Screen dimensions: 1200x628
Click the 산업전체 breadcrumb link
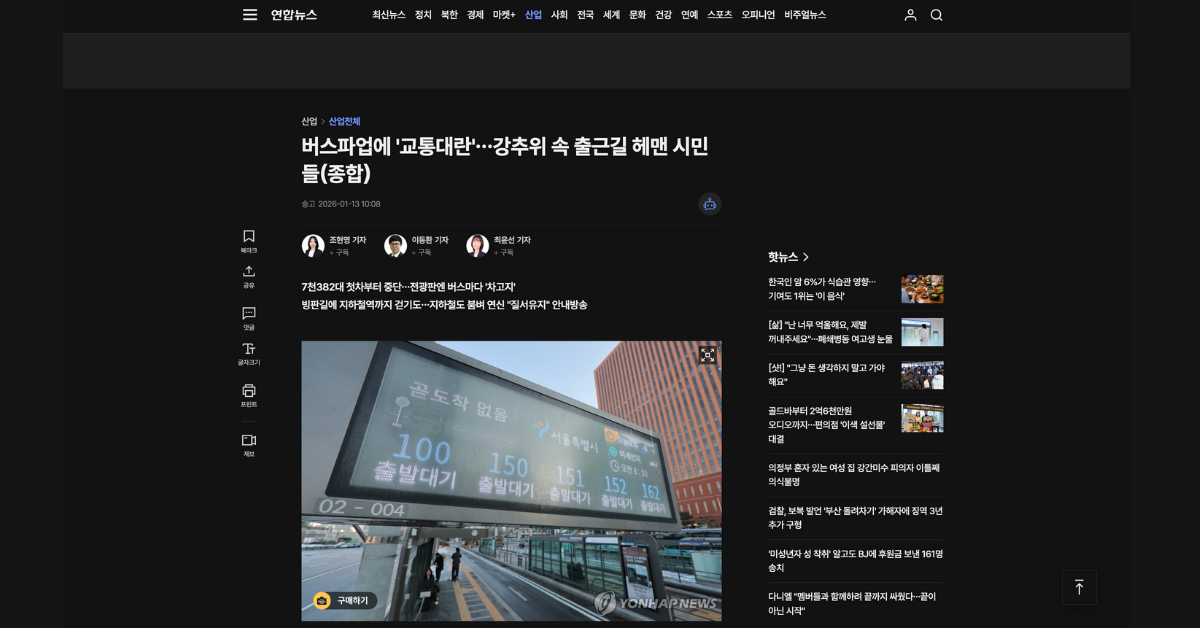344,122
